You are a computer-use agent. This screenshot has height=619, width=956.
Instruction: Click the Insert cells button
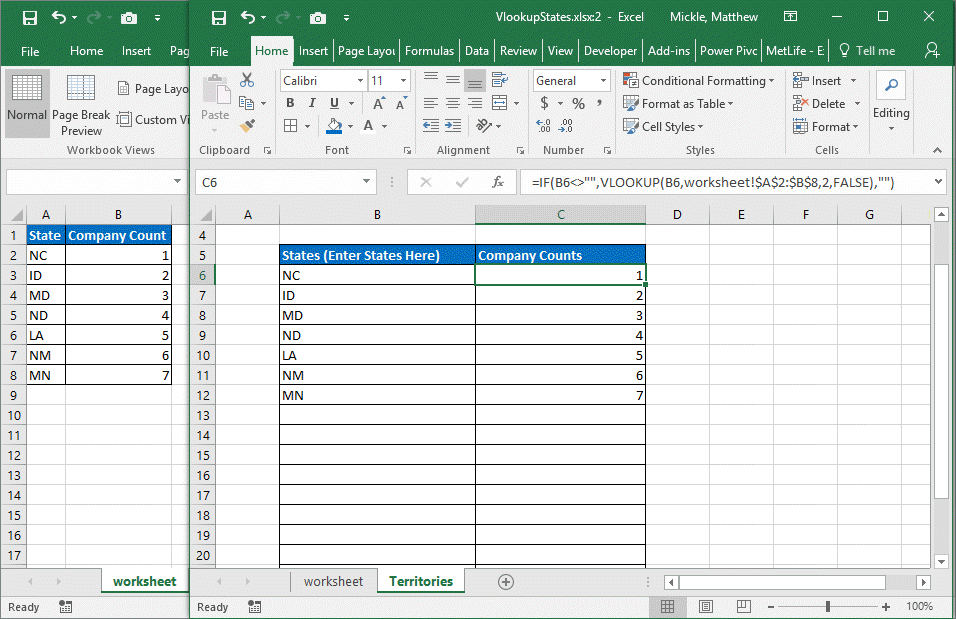[x=826, y=81]
